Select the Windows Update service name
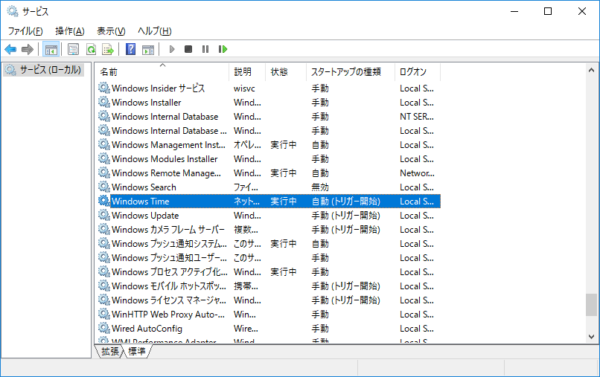This screenshot has height=377, width=600. [145, 215]
